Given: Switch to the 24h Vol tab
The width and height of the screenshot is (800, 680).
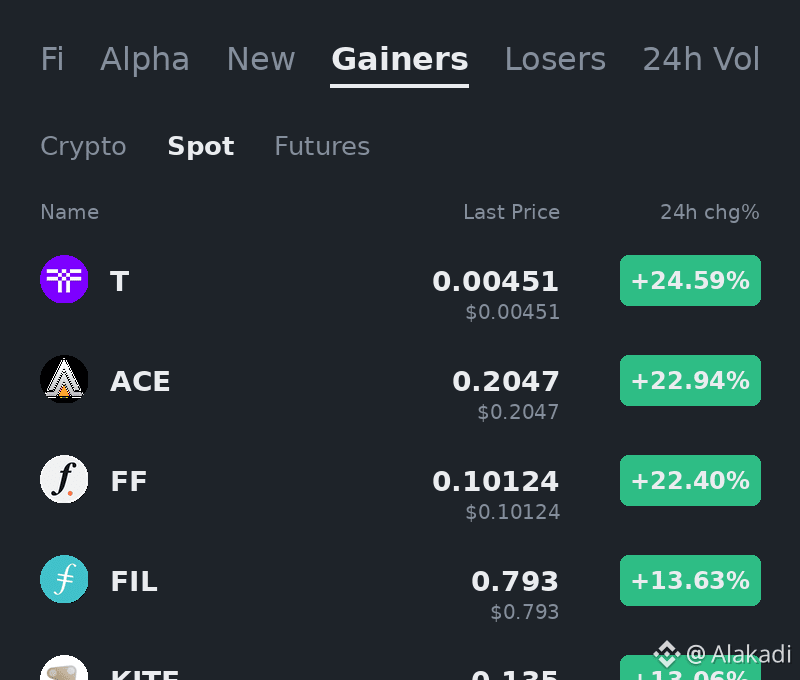Looking at the screenshot, I should [701, 59].
